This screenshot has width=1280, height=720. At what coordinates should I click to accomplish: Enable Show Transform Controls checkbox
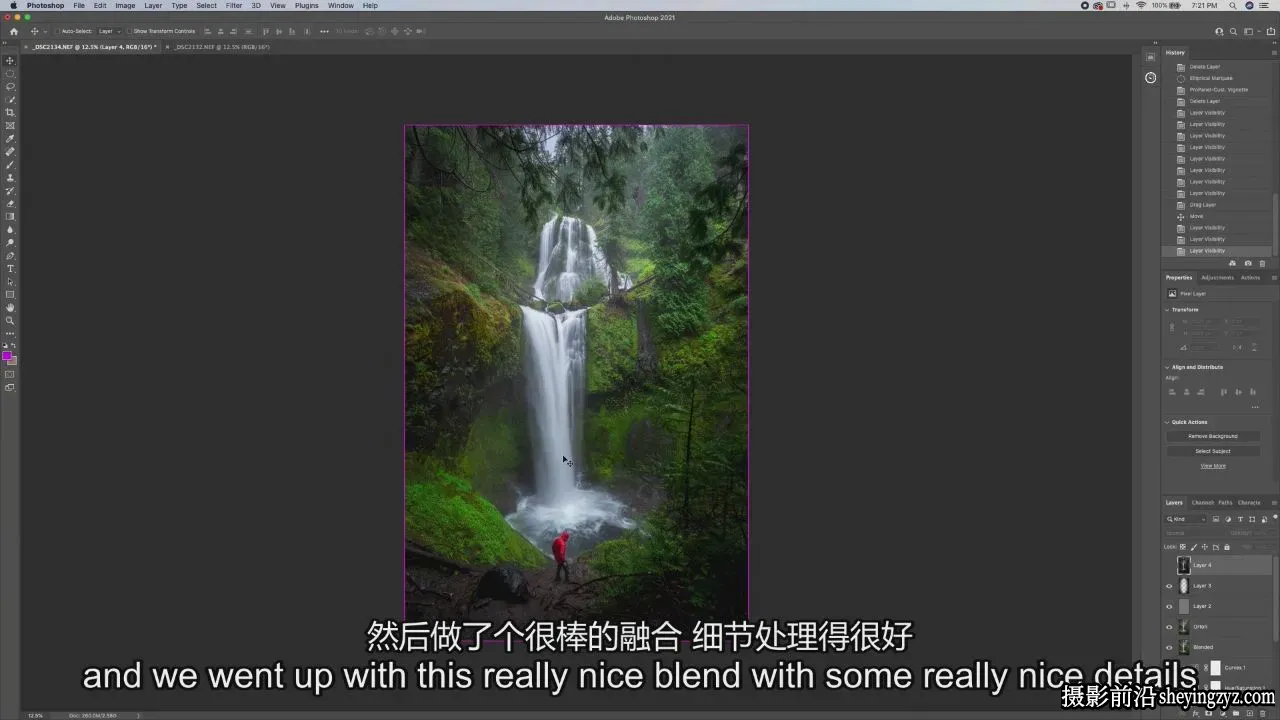tap(130, 31)
